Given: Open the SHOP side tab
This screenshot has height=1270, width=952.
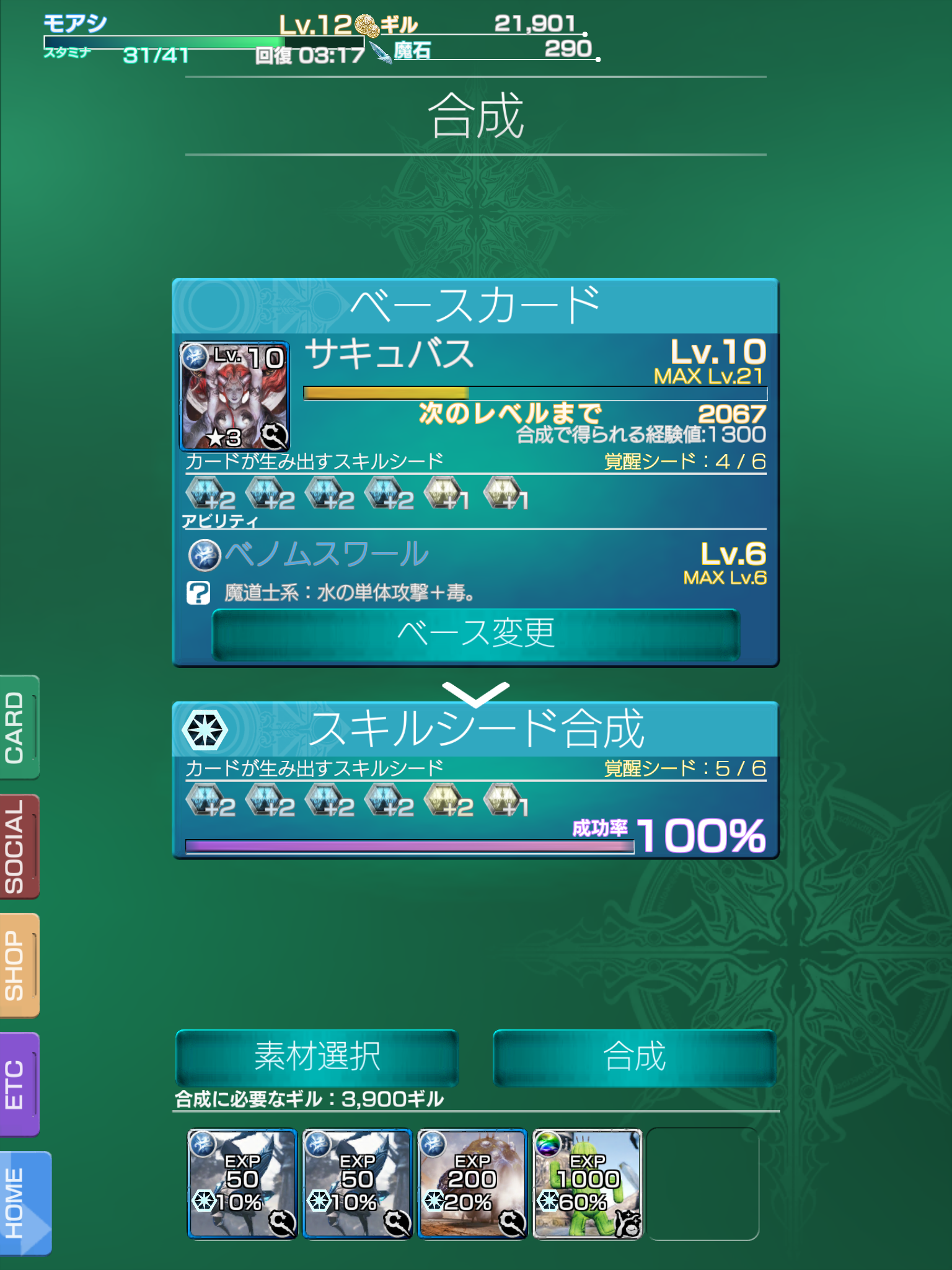Looking at the screenshot, I should (x=19, y=966).
